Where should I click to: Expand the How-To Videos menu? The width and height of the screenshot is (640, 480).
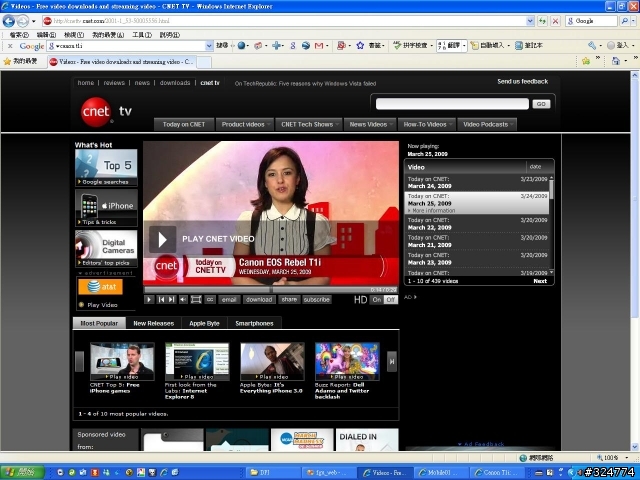click(x=427, y=124)
